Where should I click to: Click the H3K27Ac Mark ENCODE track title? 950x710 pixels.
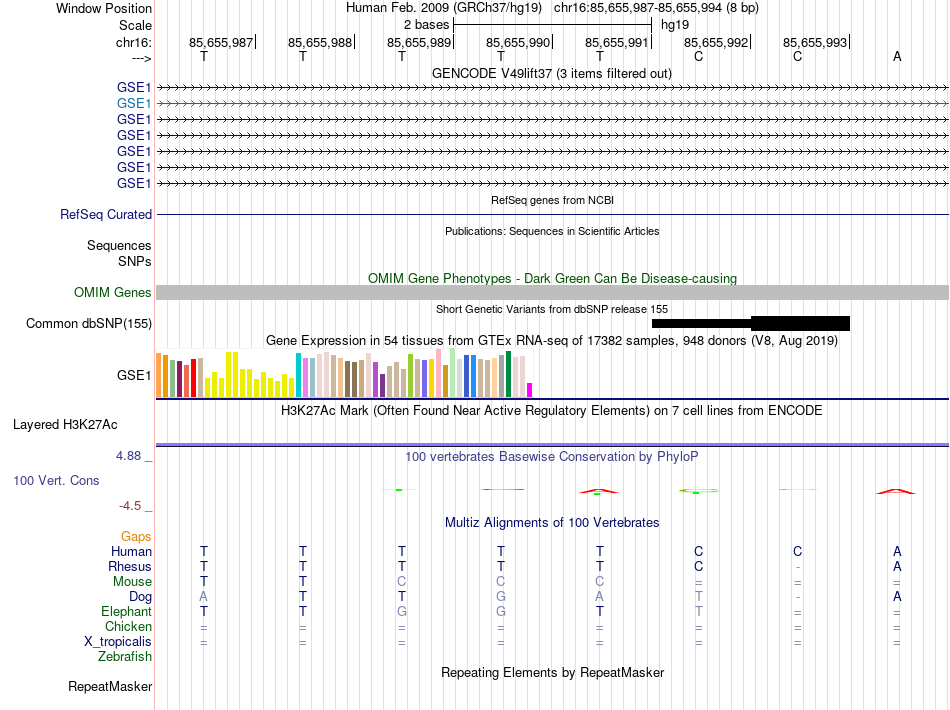[x=552, y=410]
